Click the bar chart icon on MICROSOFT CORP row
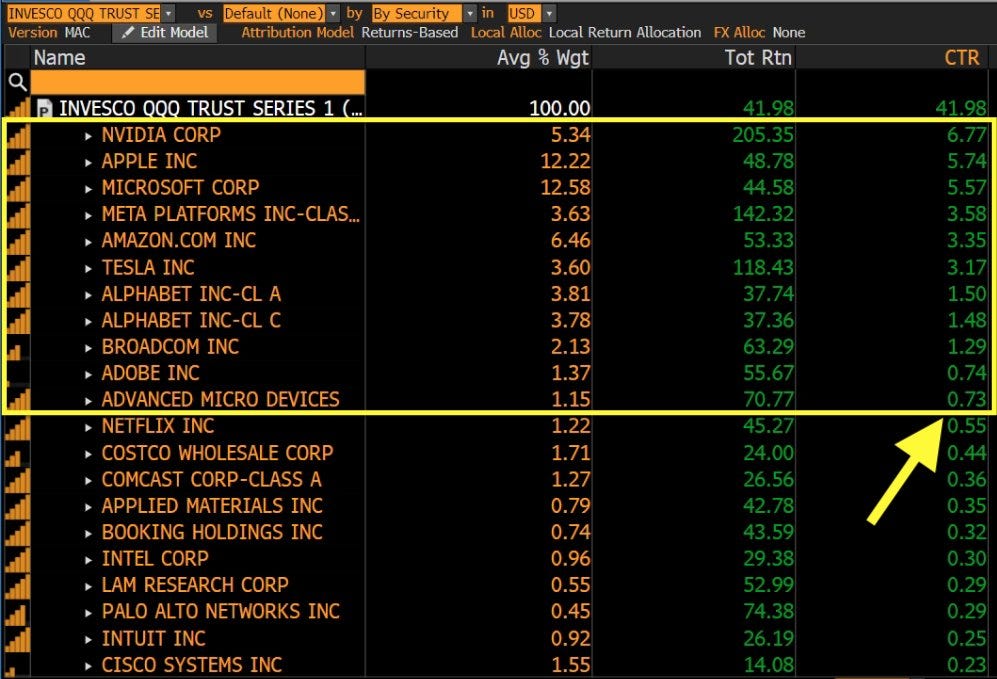Viewport: 997px width, 679px height. pos(18,188)
